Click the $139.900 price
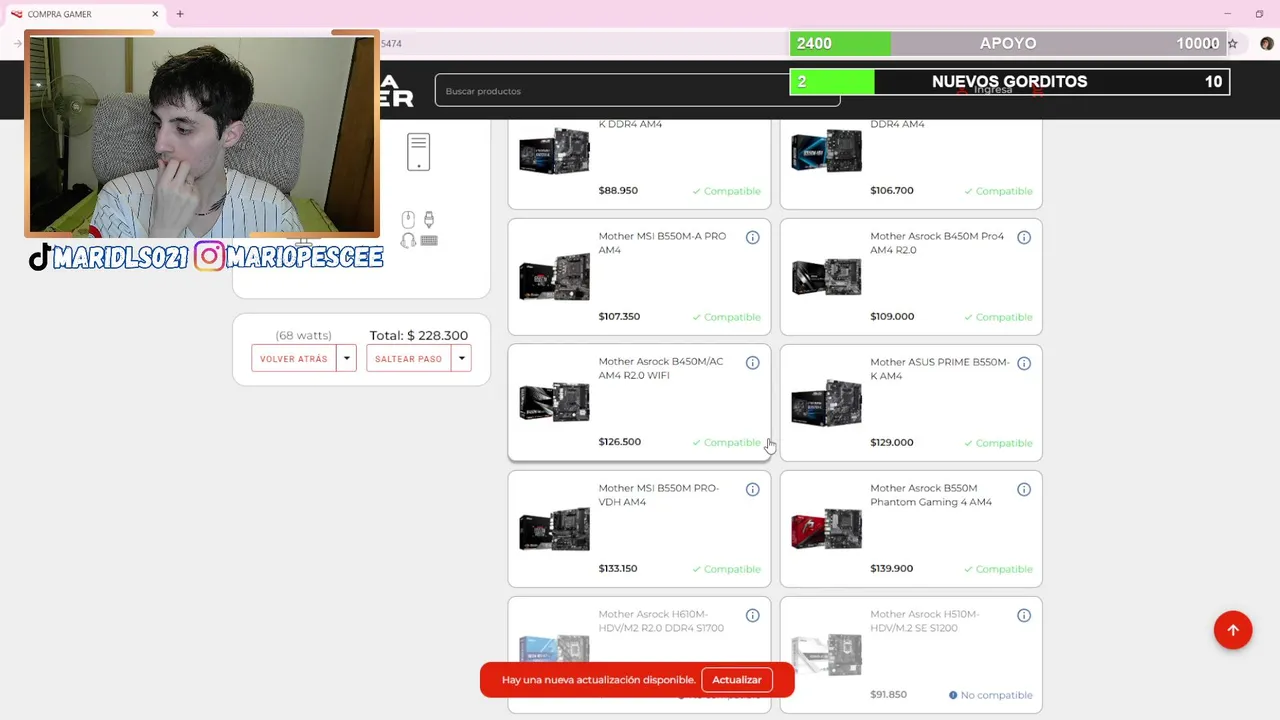This screenshot has height=720, width=1280. click(892, 568)
